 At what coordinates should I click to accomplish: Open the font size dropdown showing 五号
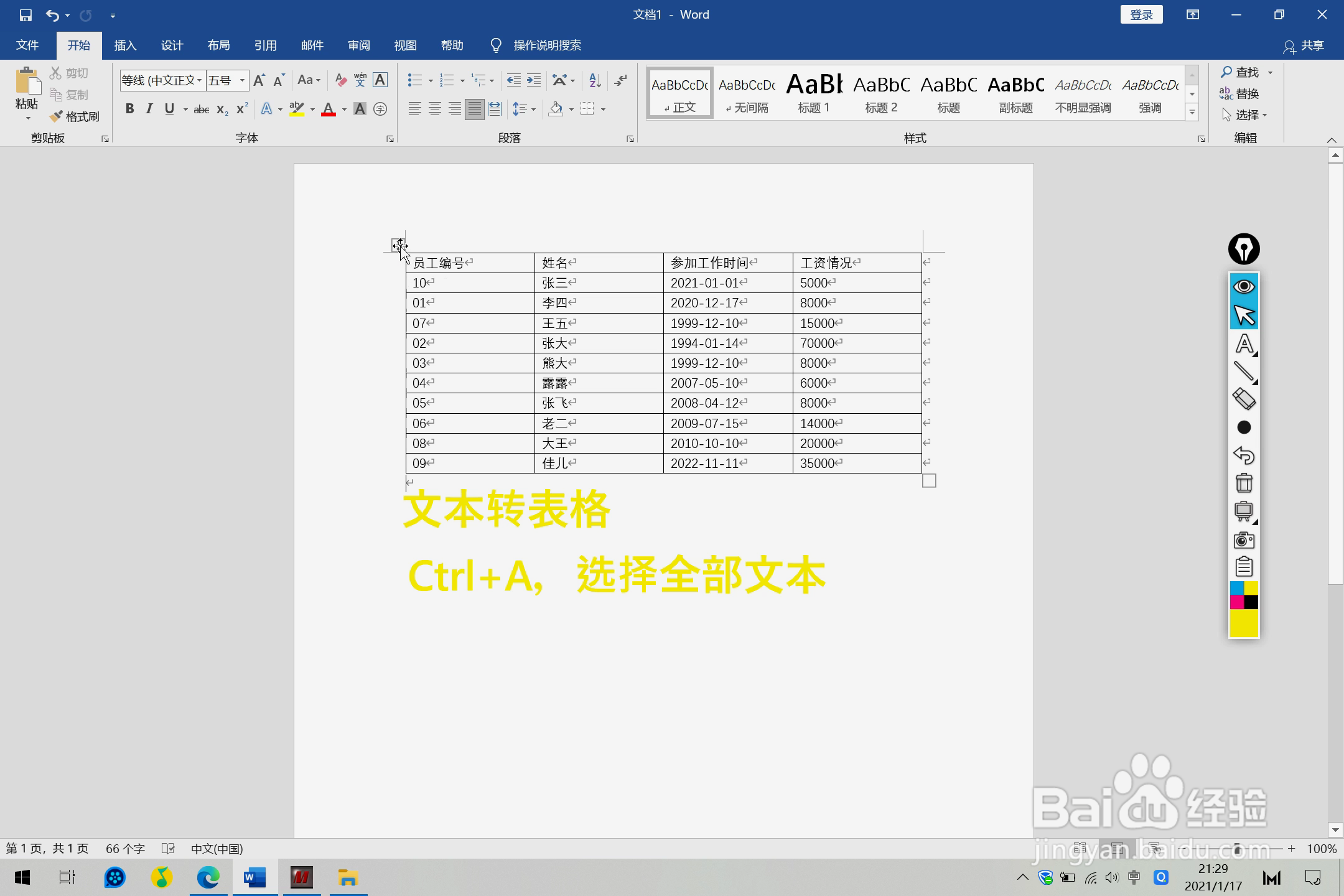[x=243, y=80]
